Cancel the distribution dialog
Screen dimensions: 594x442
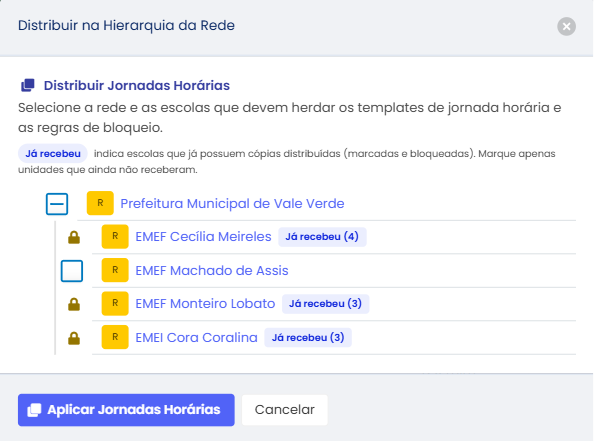click(285, 410)
